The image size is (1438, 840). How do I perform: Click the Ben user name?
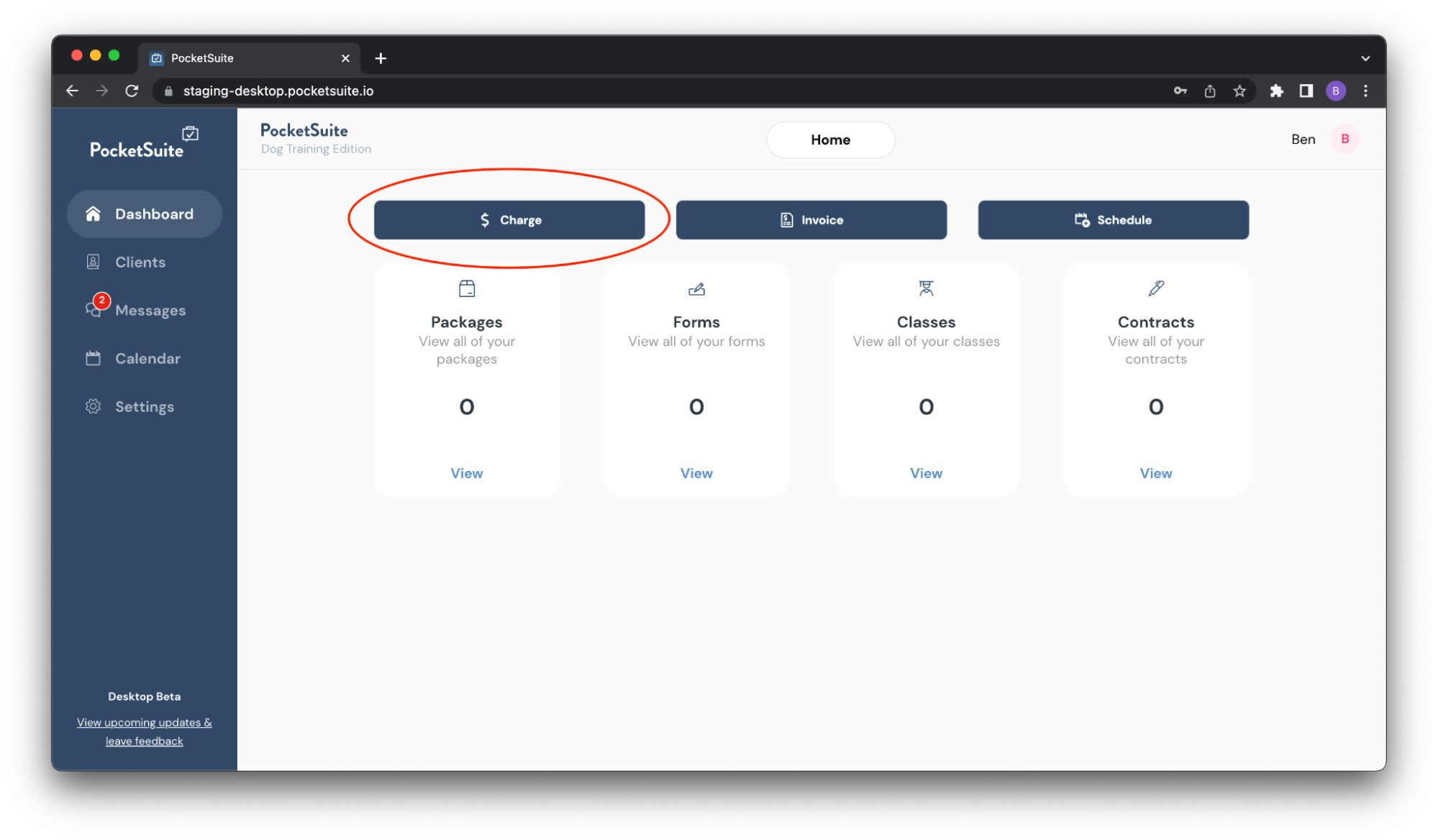pyautogui.click(x=1303, y=140)
